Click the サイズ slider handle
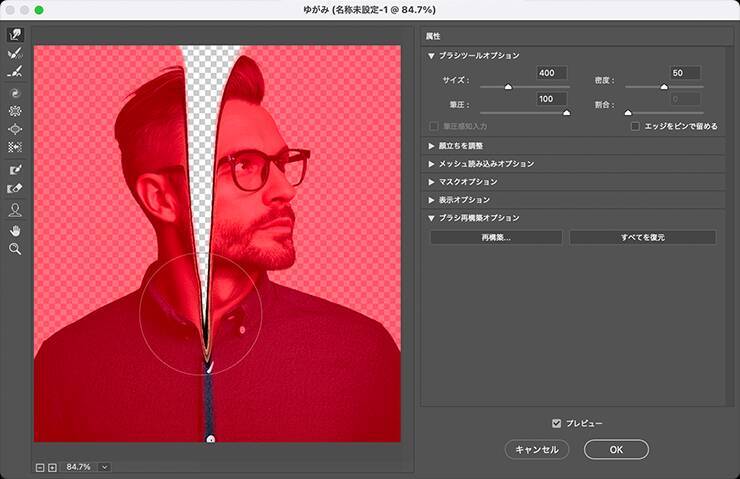Screen dimensions: 740x479 tap(508, 87)
